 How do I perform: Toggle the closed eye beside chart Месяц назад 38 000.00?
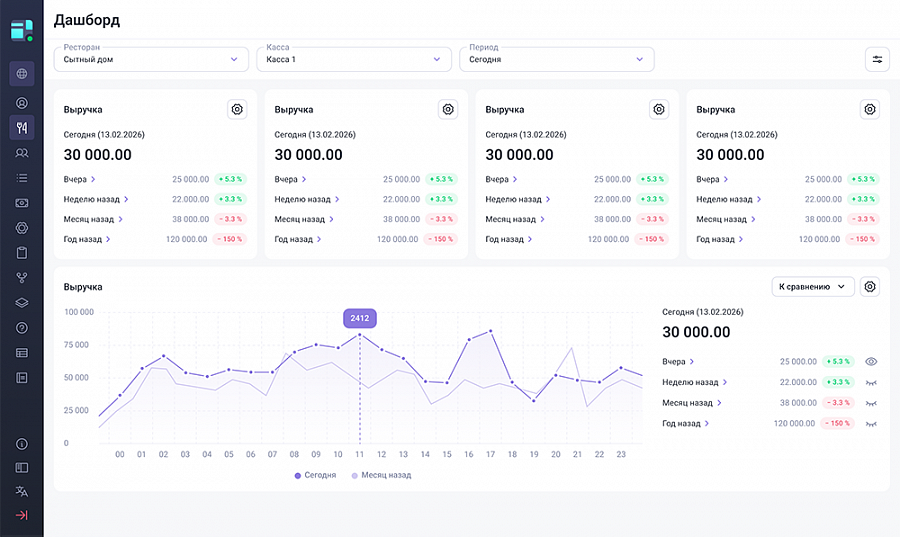pos(871,403)
